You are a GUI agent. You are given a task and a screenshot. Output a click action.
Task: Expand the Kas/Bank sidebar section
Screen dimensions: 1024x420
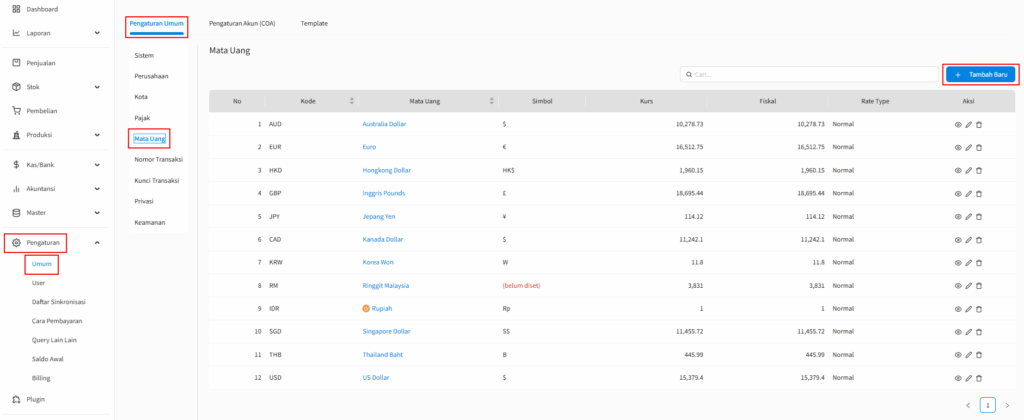point(97,164)
